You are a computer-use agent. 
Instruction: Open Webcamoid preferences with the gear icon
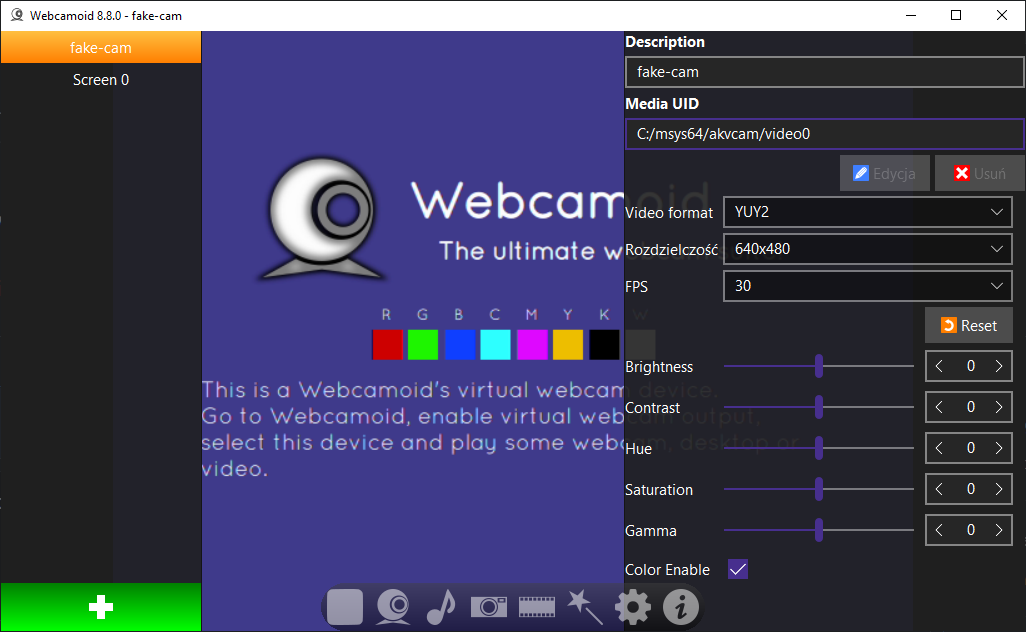click(x=632, y=607)
